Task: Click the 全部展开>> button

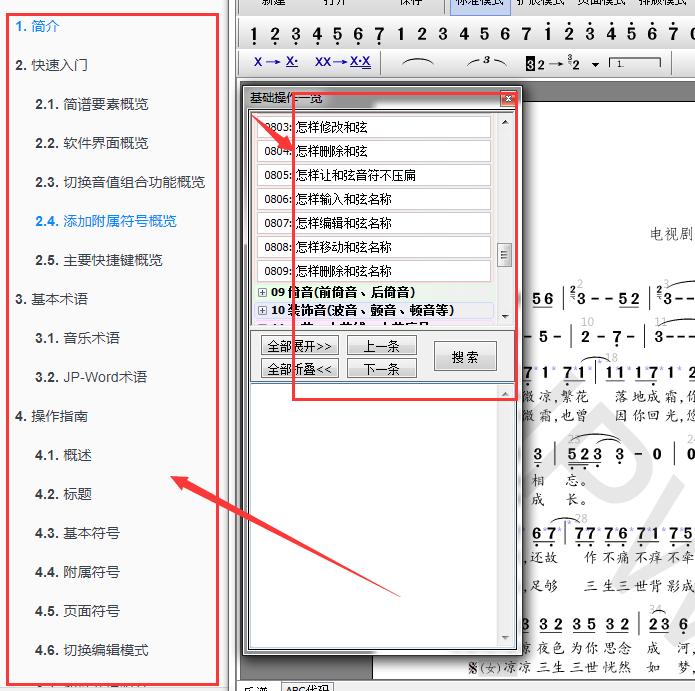Action: tap(300, 345)
